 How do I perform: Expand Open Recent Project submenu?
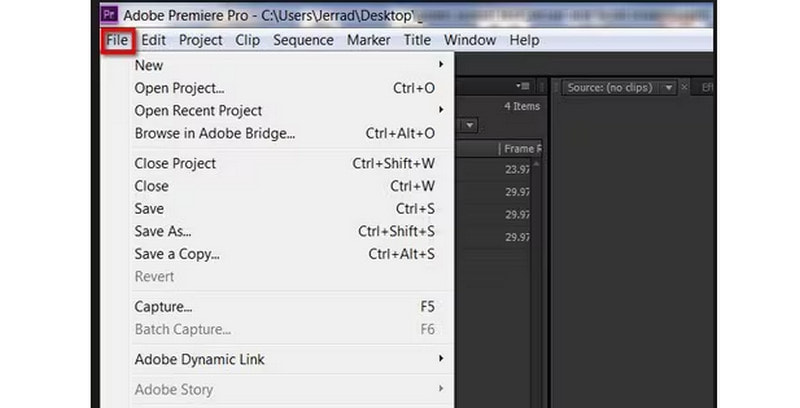pyautogui.click(x=292, y=111)
